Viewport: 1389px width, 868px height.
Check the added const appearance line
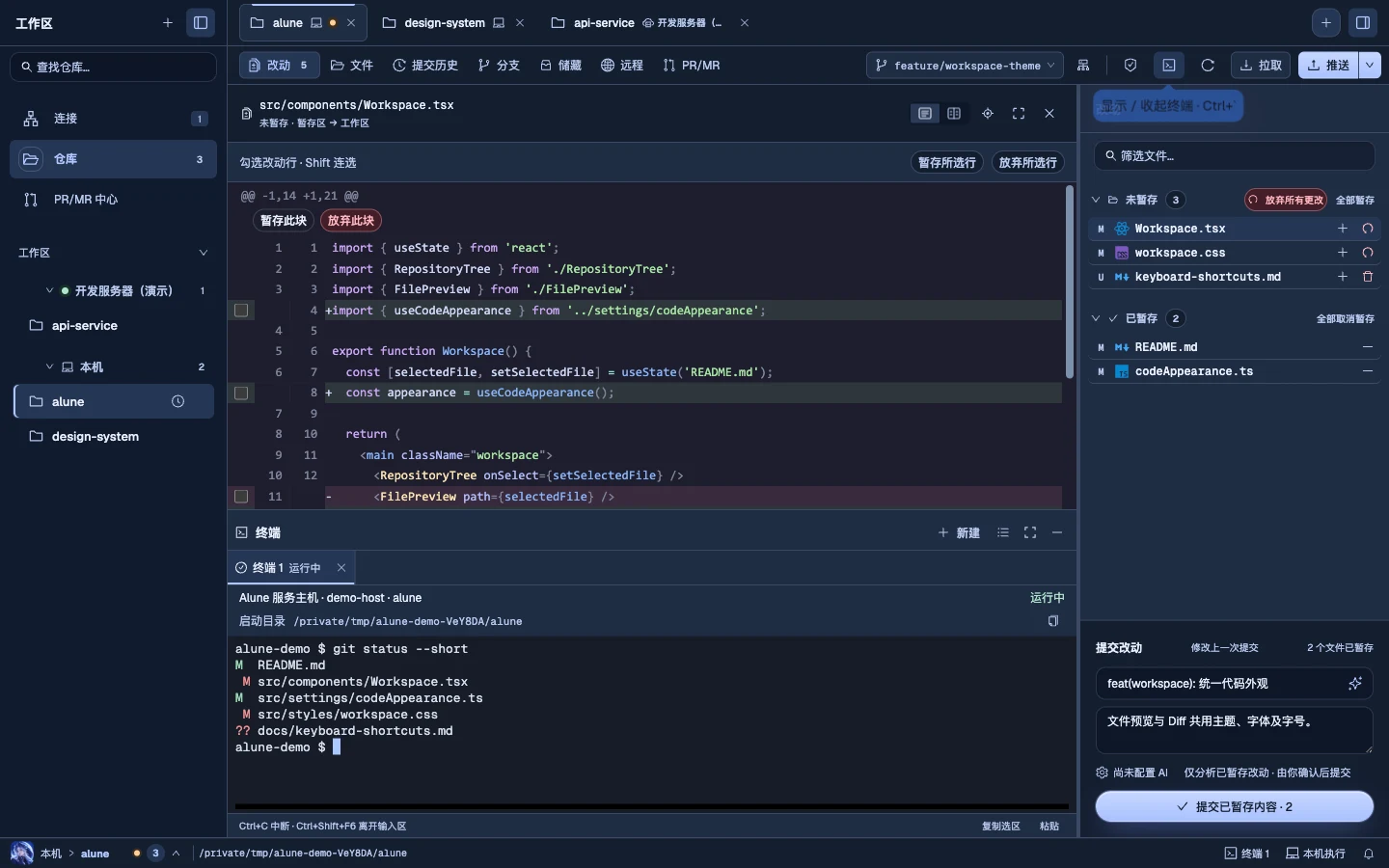point(241,393)
